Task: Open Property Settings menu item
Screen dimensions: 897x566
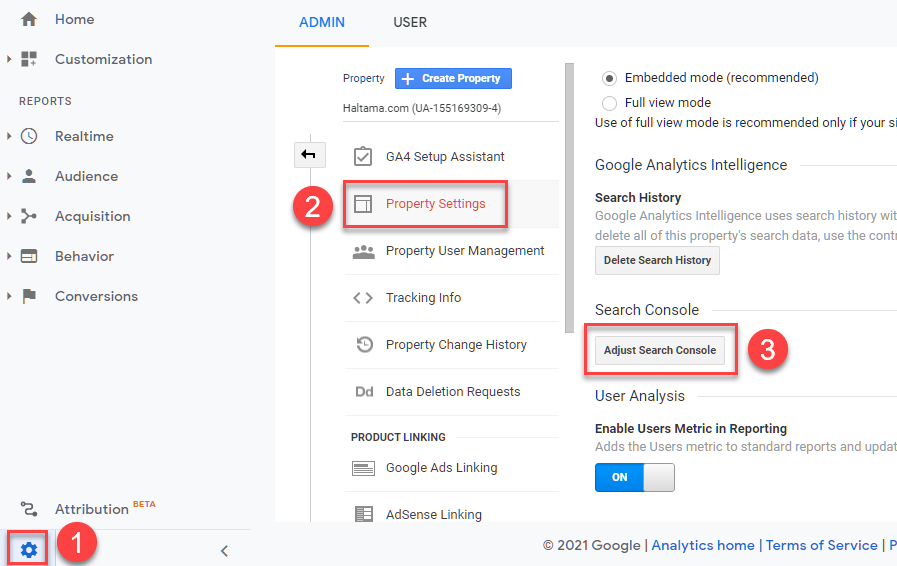Action: 435,204
